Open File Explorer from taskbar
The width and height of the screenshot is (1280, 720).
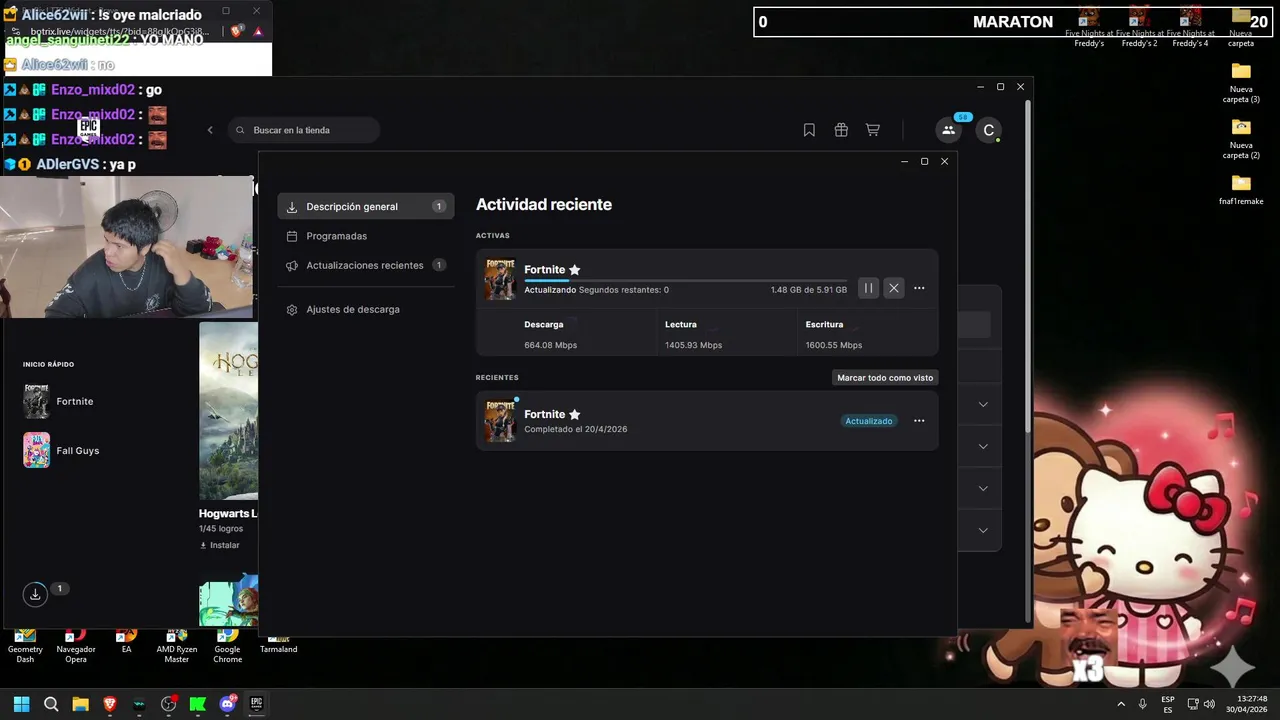pyautogui.click(x=80, y=704)
